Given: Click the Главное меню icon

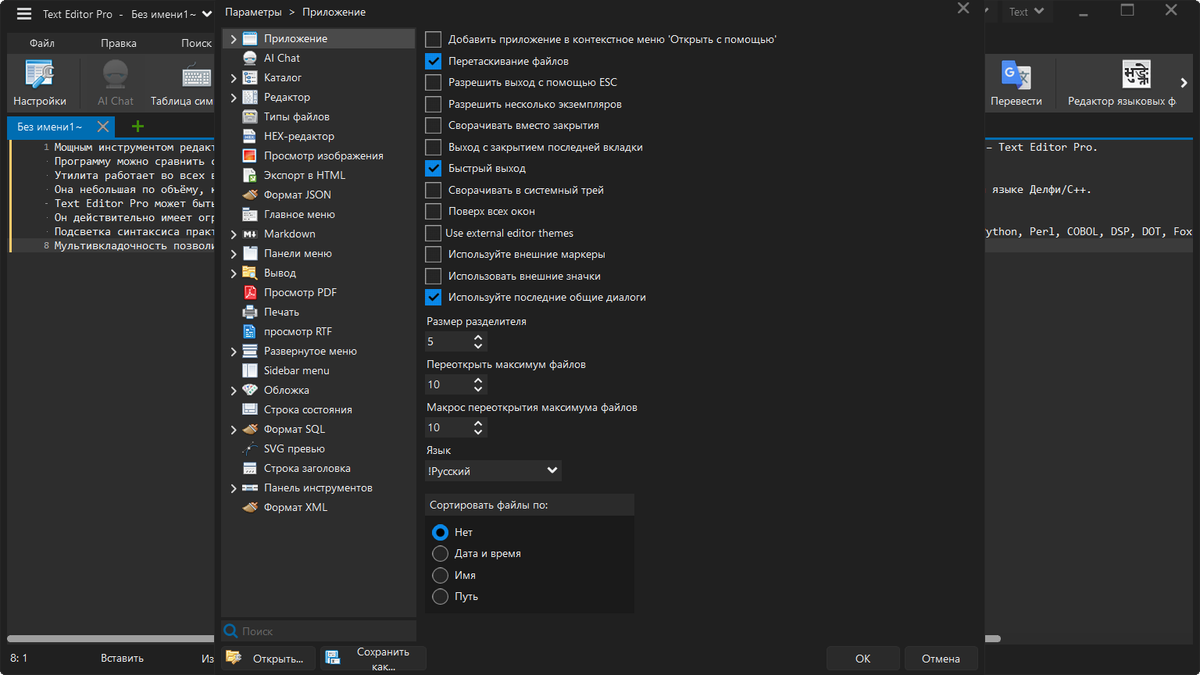Looking at the screenshot, I should pyautogui.click(x=250, y=214).
